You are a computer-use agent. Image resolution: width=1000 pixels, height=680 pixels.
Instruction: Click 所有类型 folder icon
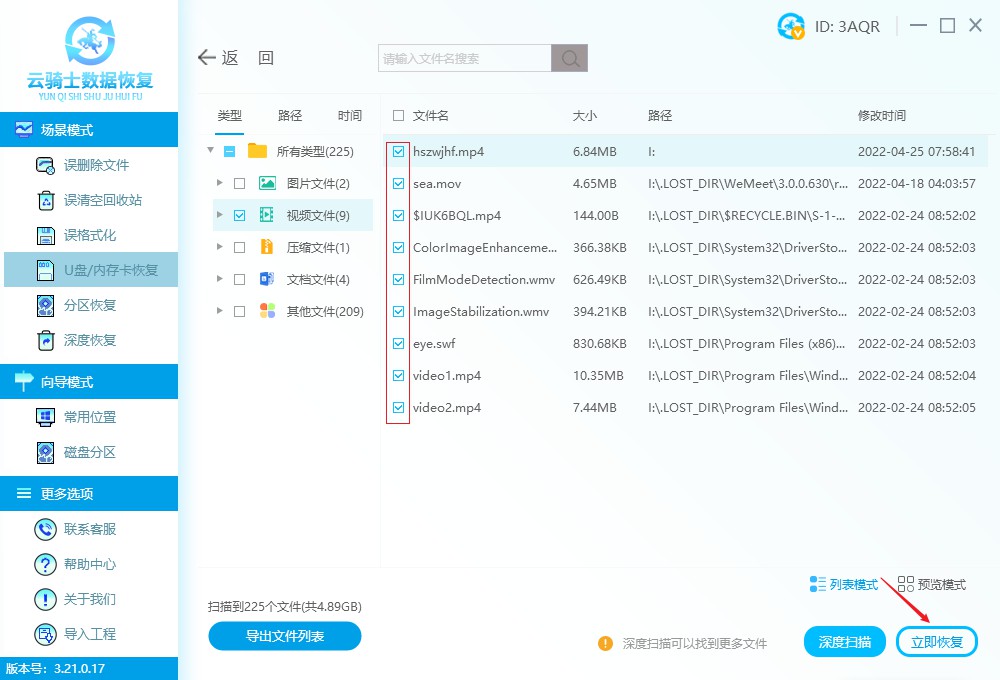coord(257,151)
